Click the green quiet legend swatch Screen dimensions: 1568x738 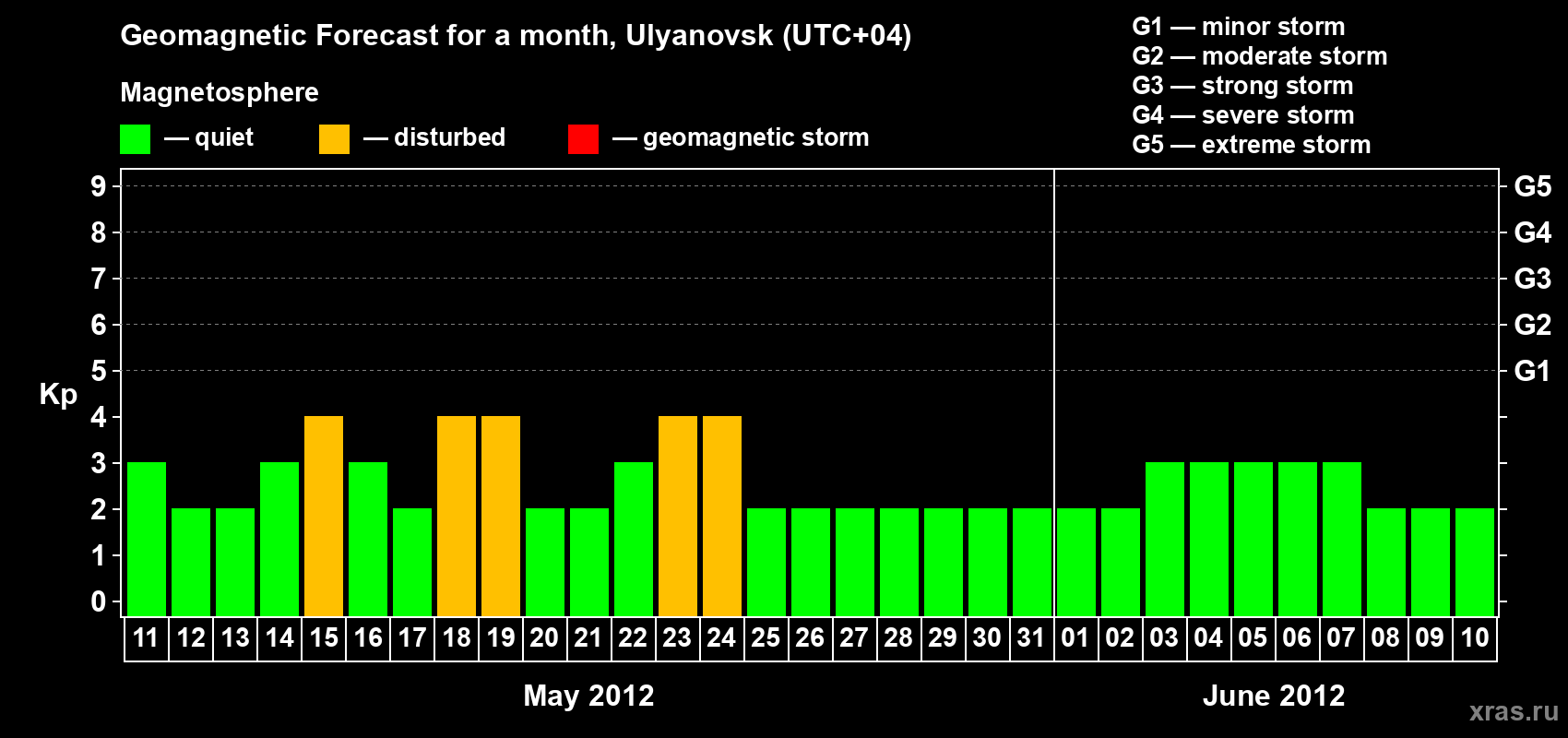pos(135,139)
